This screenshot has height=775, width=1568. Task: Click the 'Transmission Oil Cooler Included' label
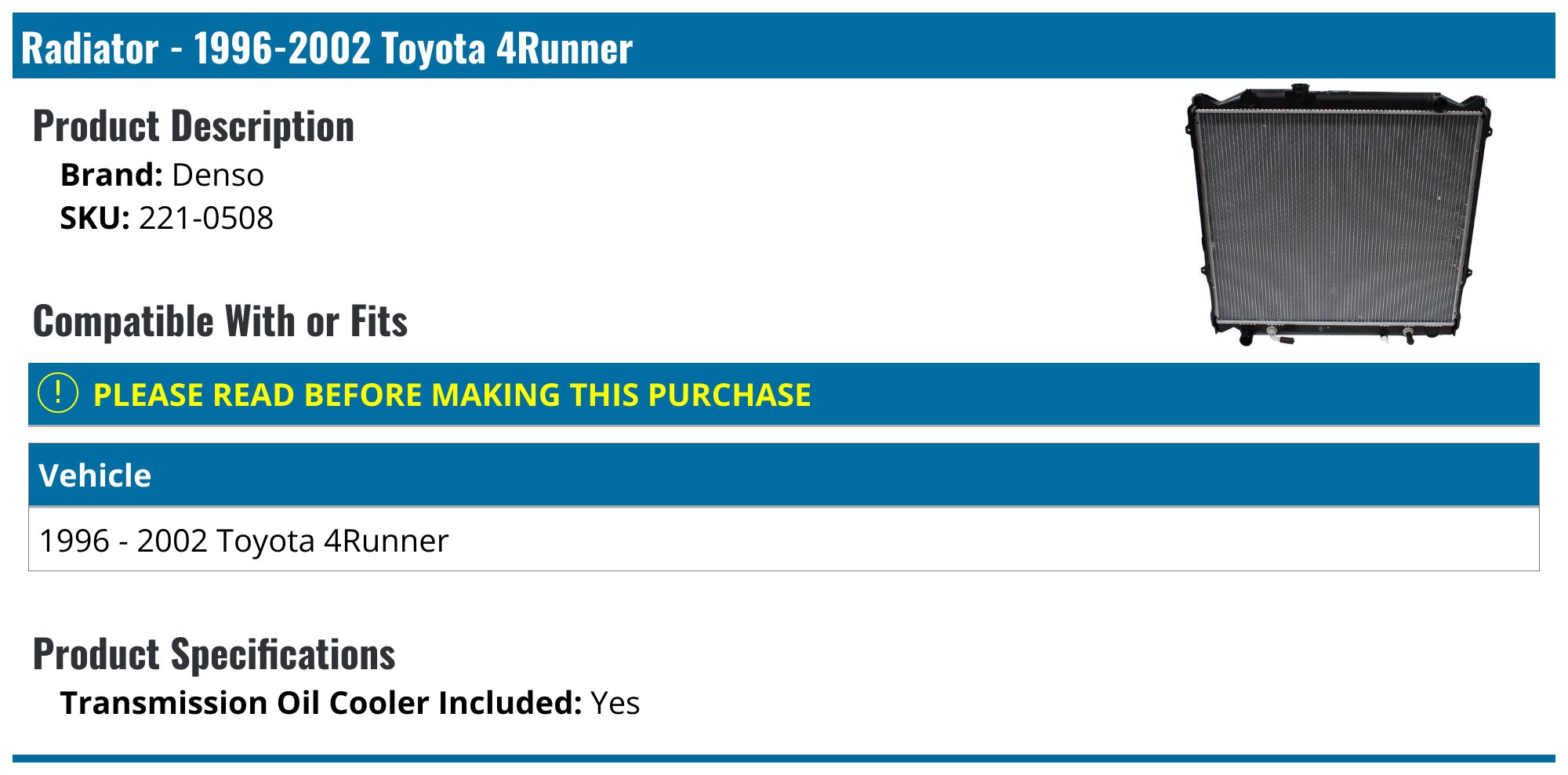coord(321,703)
